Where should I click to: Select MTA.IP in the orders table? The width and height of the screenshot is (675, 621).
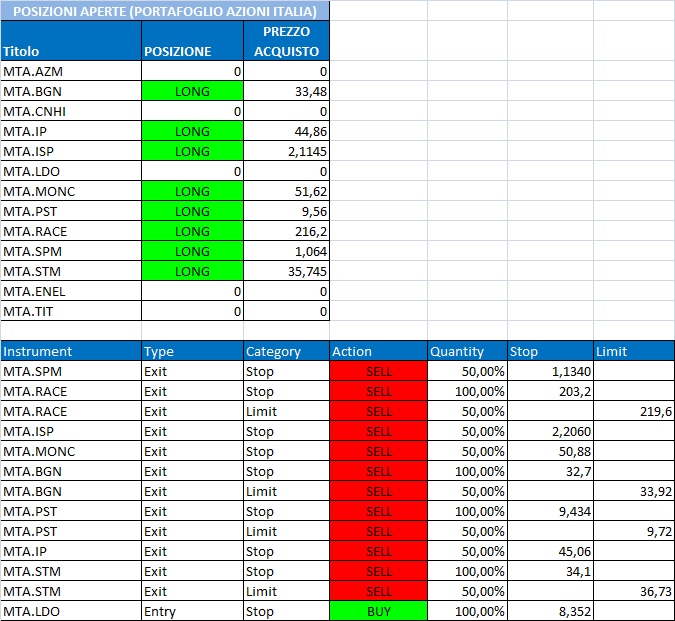point(71,551)
